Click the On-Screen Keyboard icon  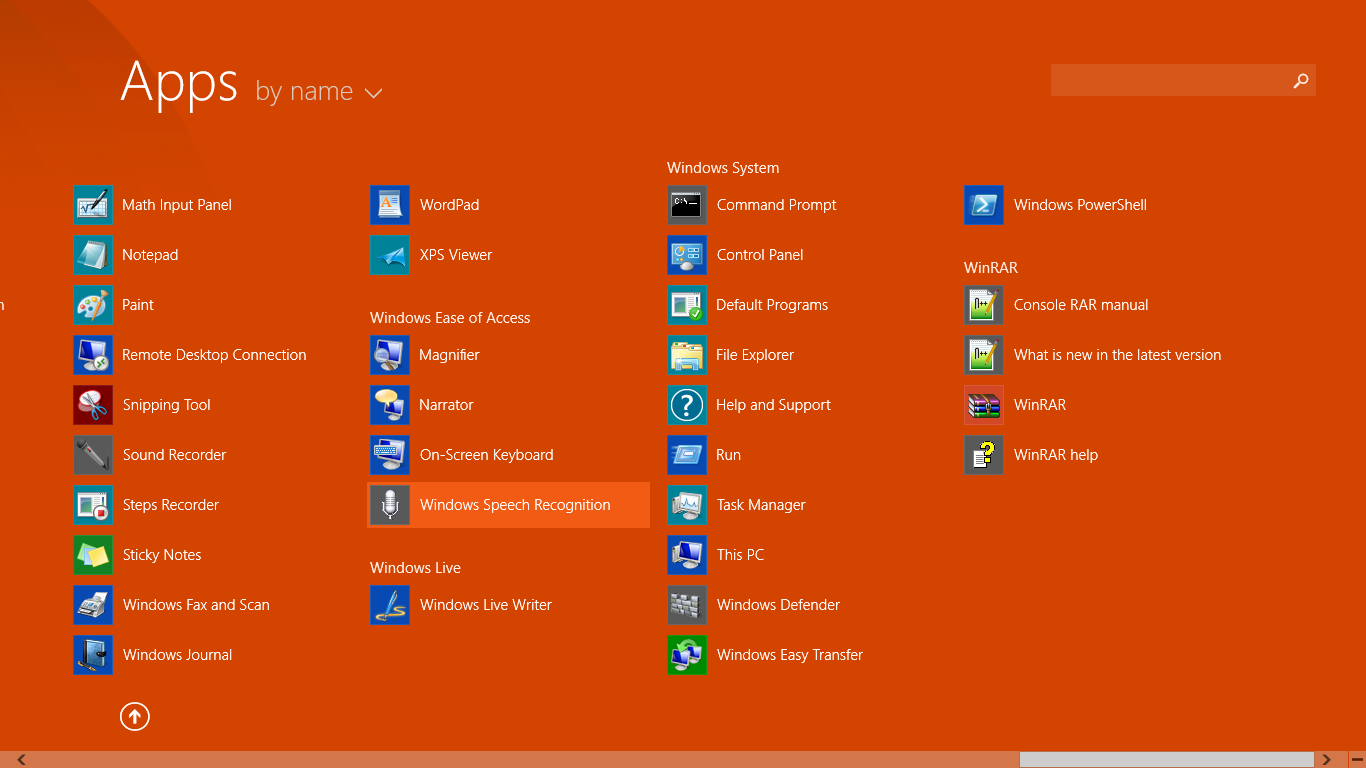(390, 455)
